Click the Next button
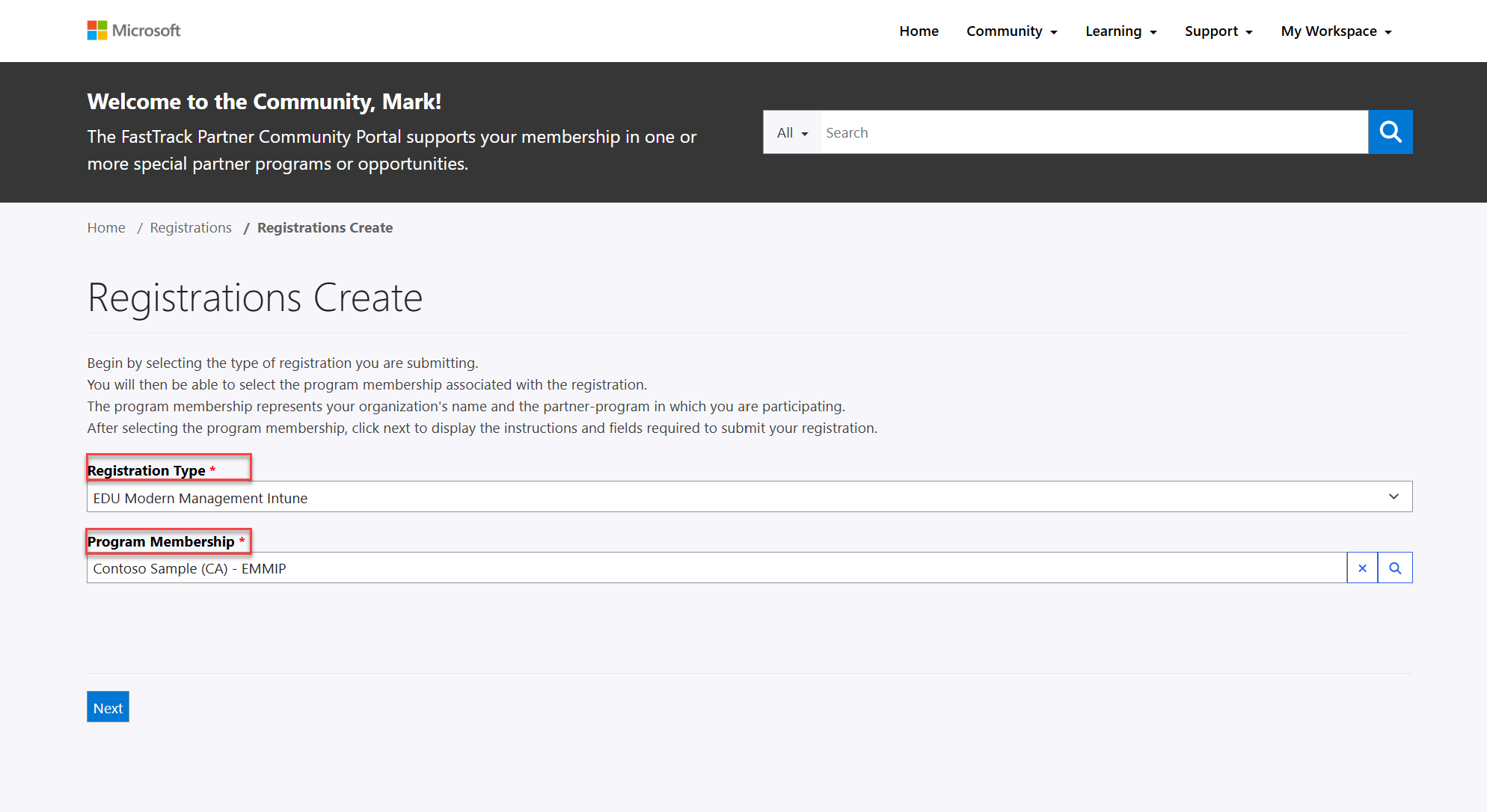The height and width of the screenshot is (812, 1487). tap(108, 707)
